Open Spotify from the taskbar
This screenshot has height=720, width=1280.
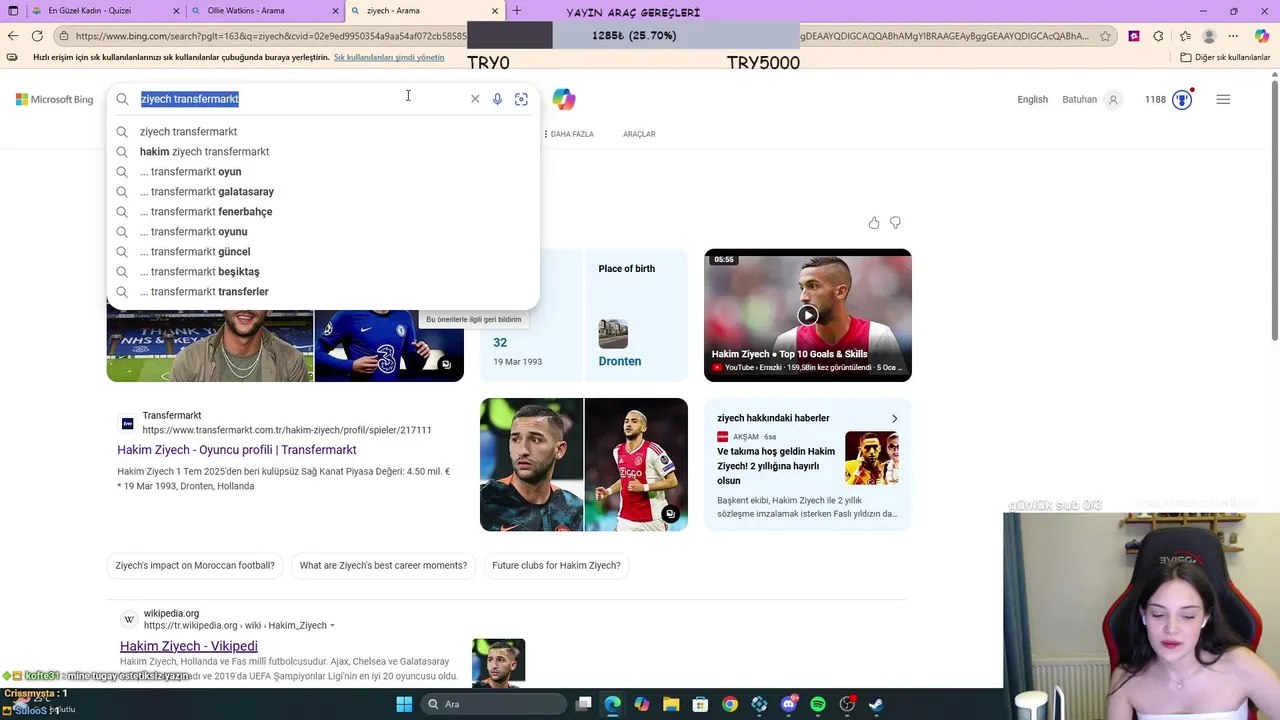[818, 704]
